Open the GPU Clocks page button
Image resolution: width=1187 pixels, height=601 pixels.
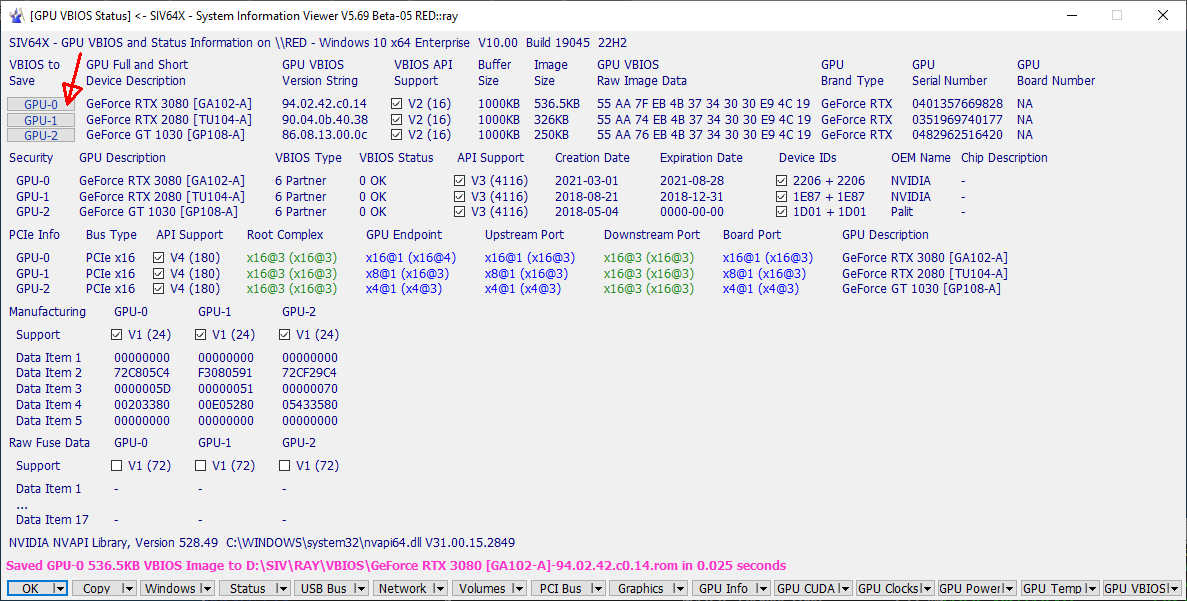(889, 588)
